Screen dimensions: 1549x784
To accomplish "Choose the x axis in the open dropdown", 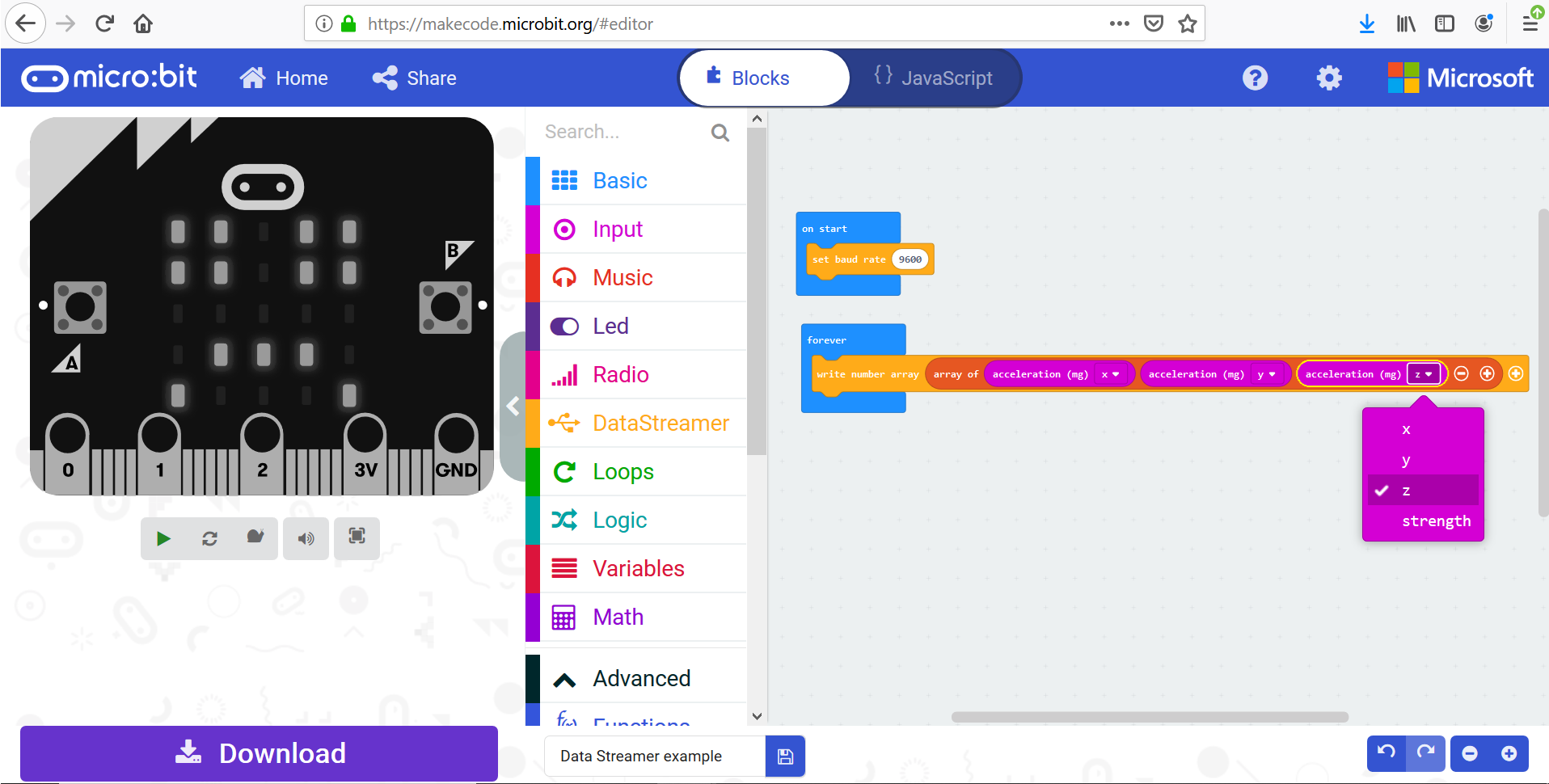I will click(x=1406, y=429).
